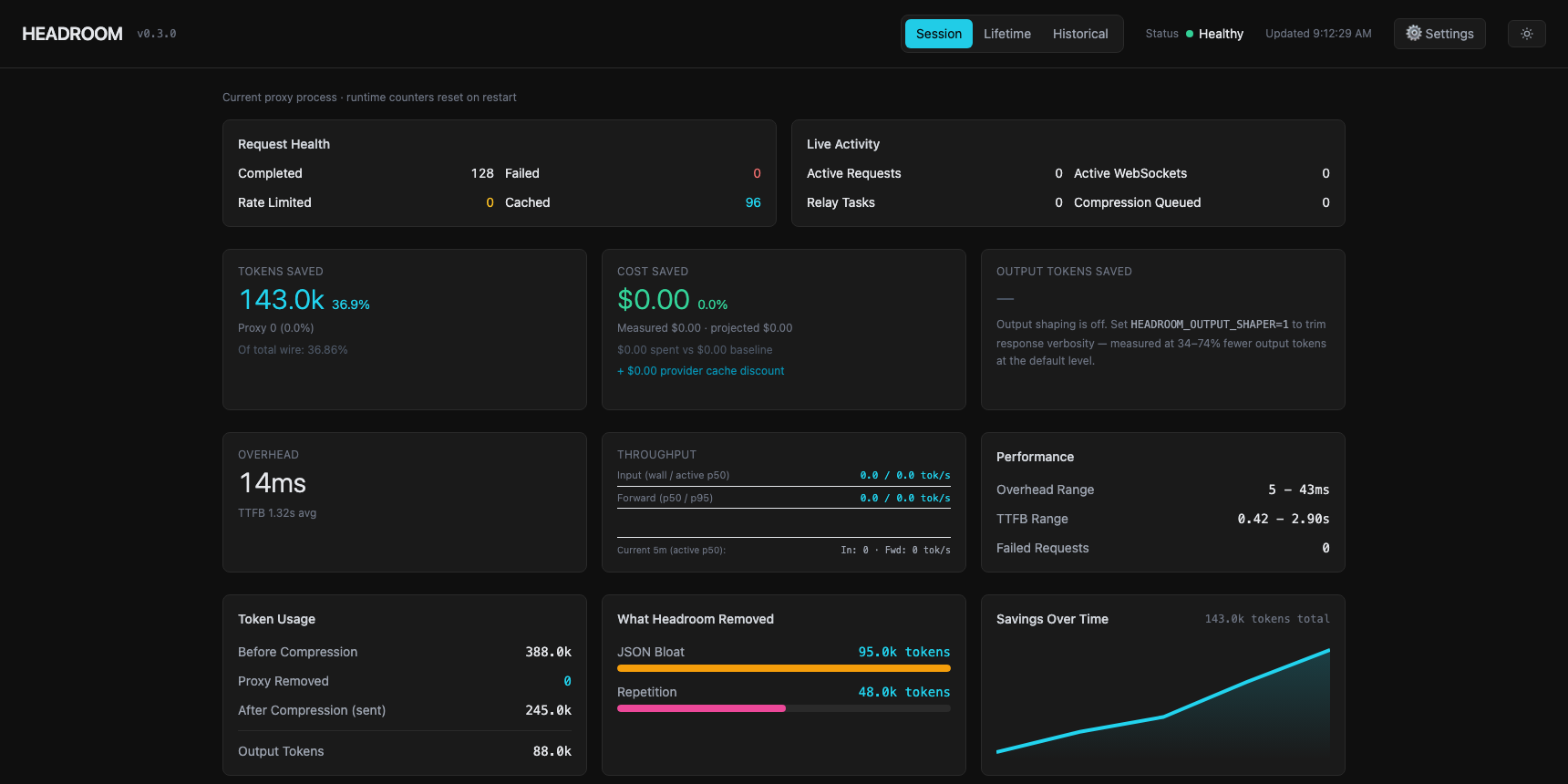The width and height of the screenshot is (1568, 784).
Task: Click the 48.0k tokens Repetition value
Action: coord(904,692)
